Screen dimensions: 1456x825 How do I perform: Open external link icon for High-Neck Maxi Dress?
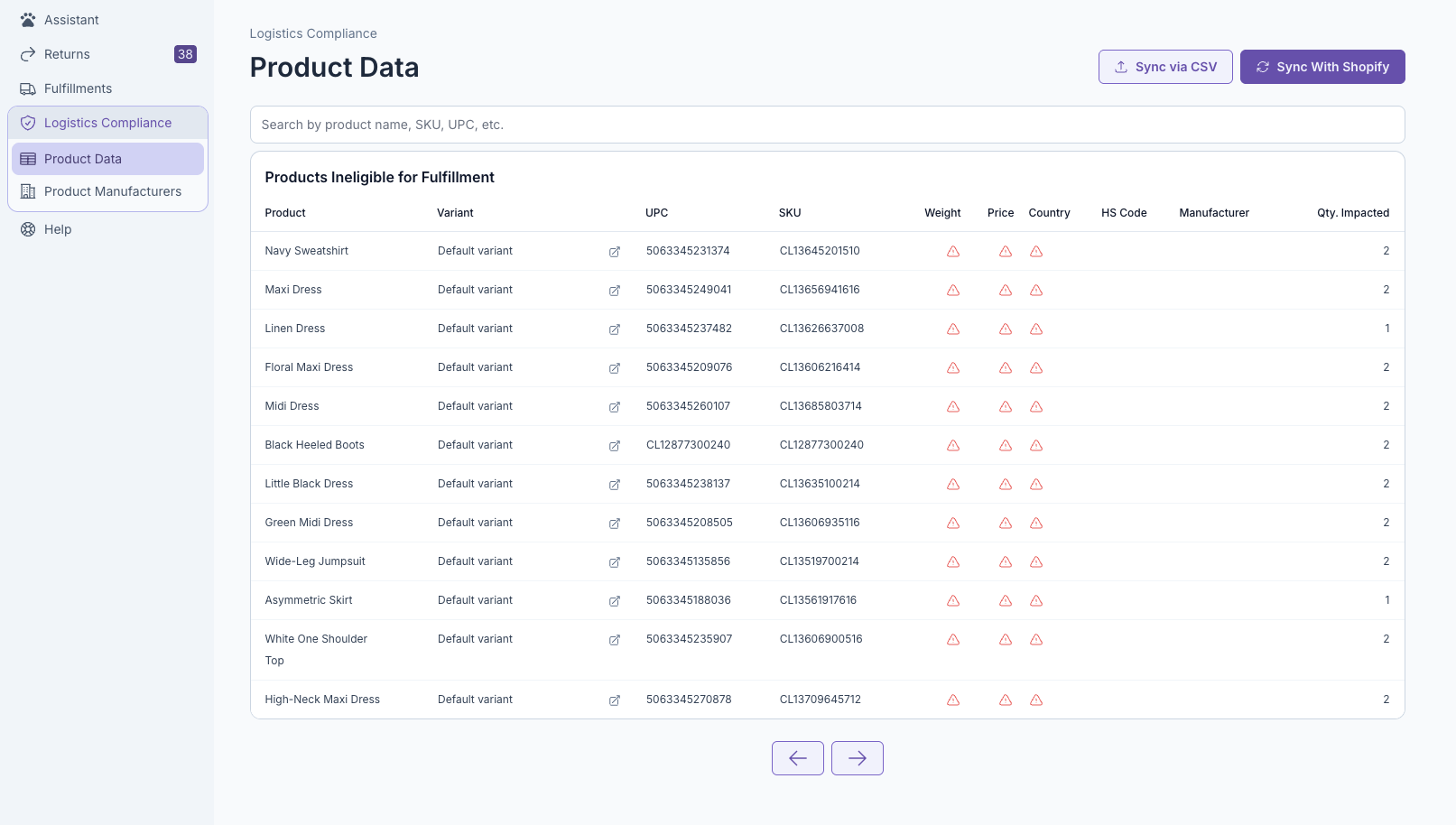(615, 700)
